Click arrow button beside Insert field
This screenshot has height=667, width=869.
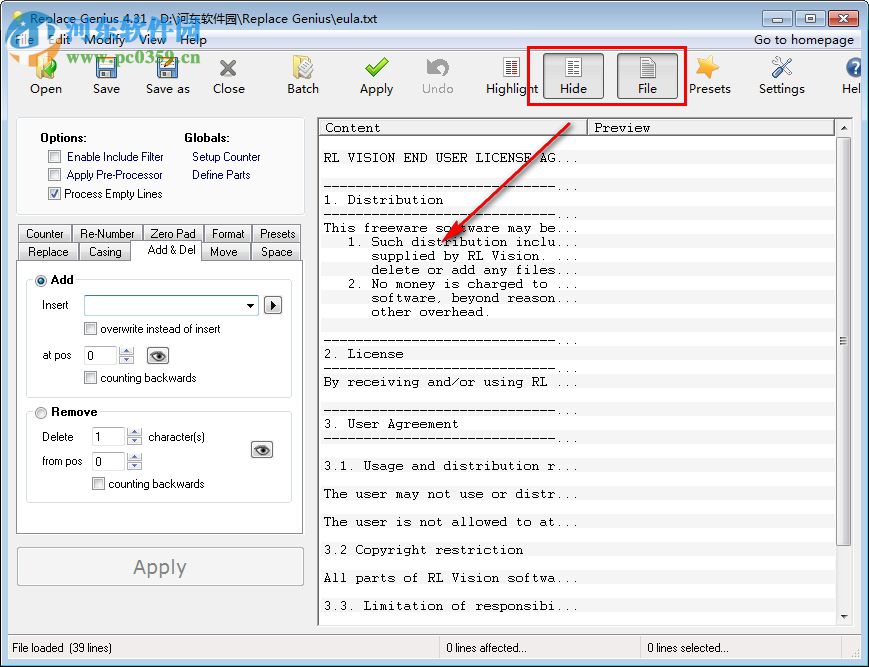point(272,305)
